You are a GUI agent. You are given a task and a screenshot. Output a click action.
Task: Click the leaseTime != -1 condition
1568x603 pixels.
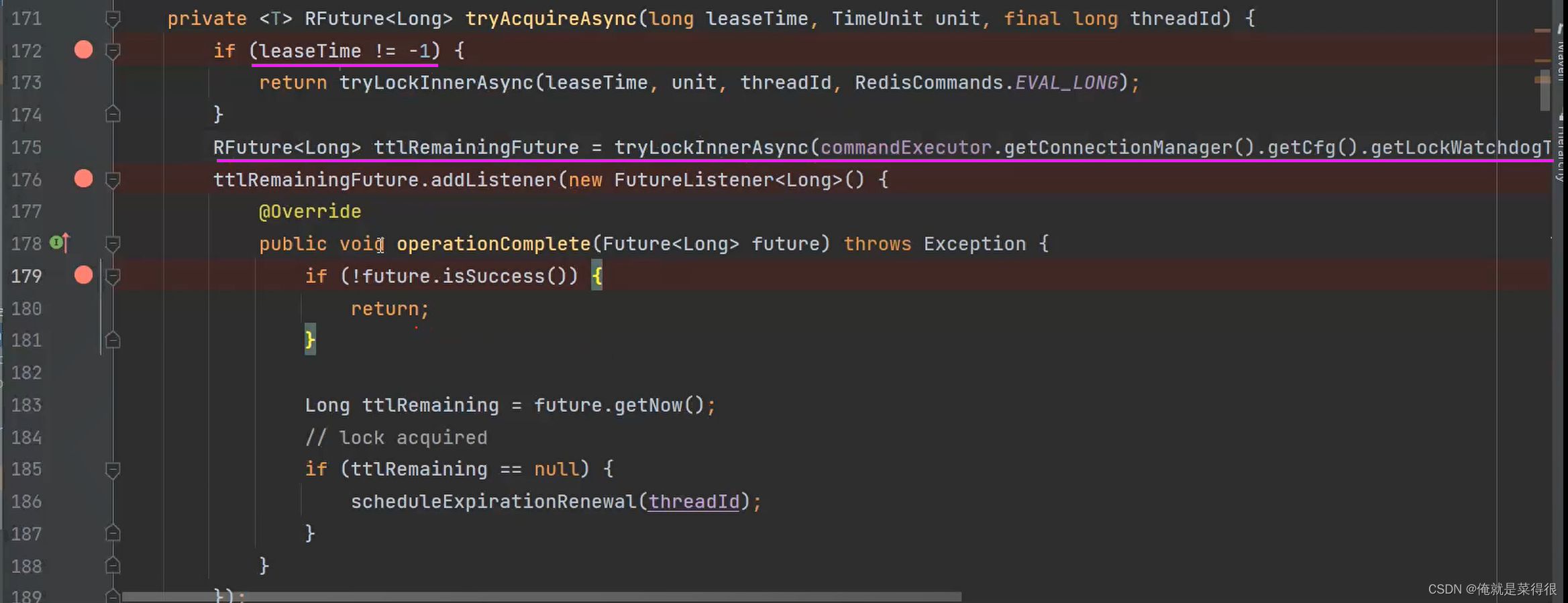click(344, 51)
